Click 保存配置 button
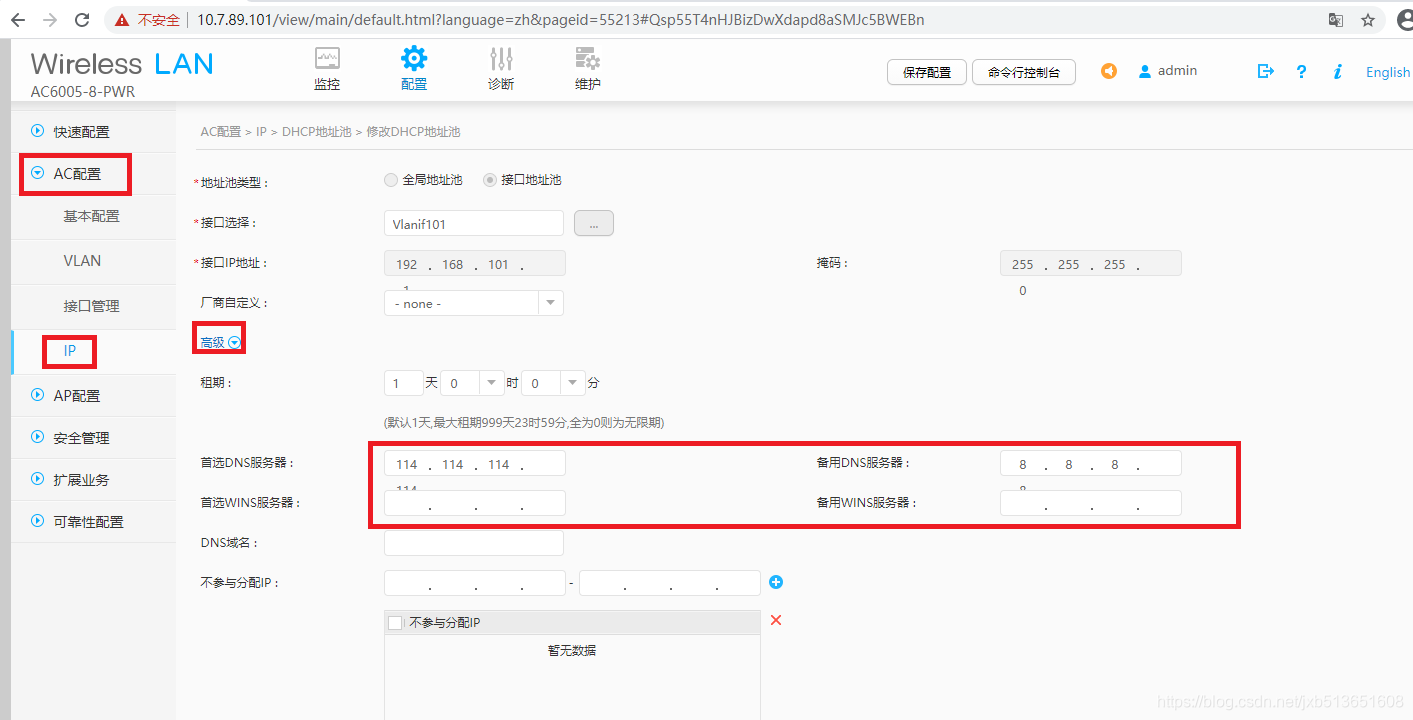1413x720 pixels. (x=927, y=72)
